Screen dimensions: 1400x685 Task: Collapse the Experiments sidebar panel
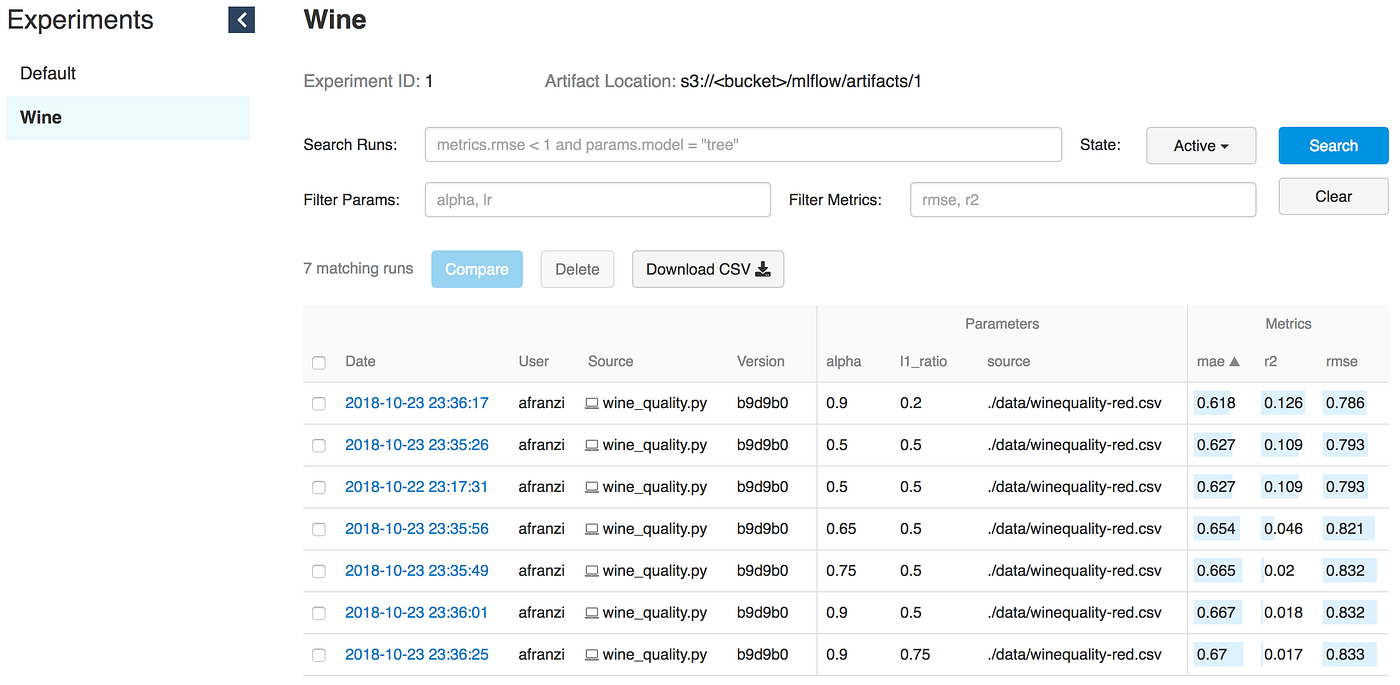pyautogui.click(x=240, y=19)
